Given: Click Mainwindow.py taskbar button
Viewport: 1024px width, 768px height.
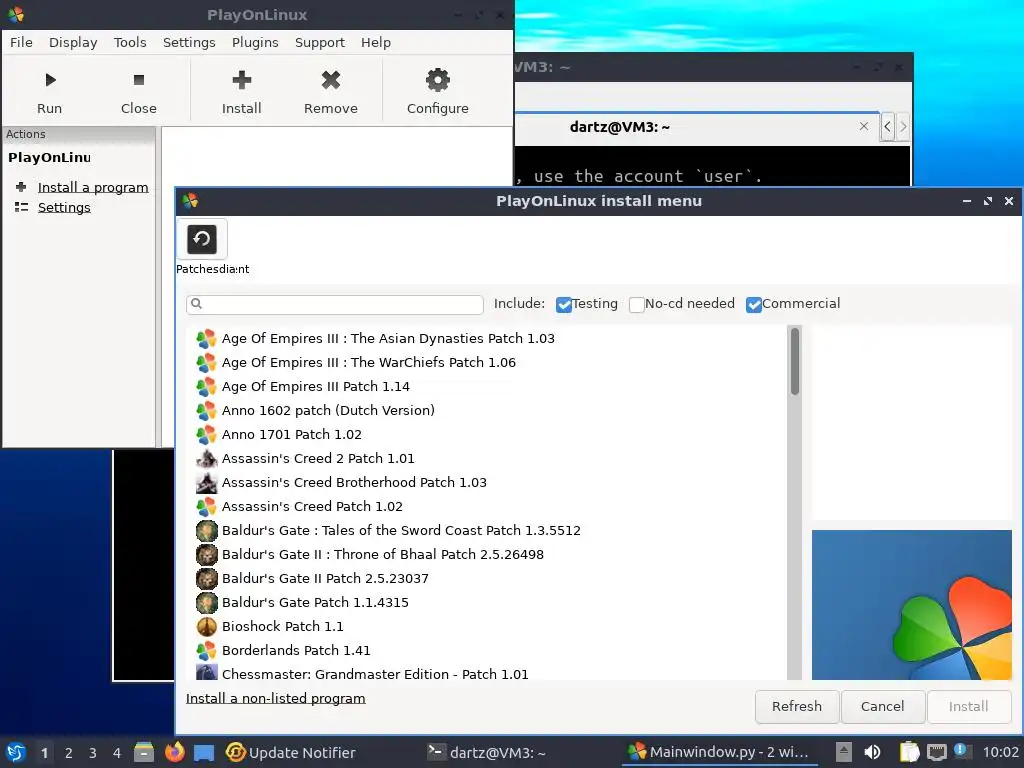Looking at the screenshot, I should [x=718, y=752].
